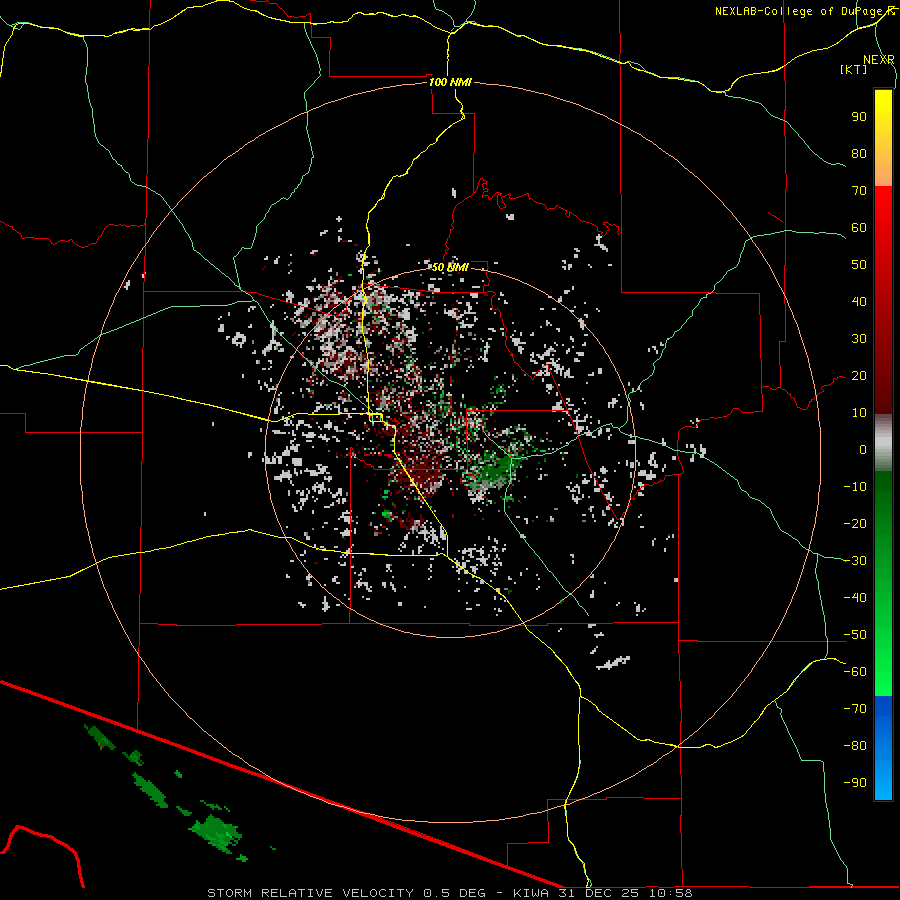Select the "-90" velocity scale label

pyautogui.click(x=855, y=783)
